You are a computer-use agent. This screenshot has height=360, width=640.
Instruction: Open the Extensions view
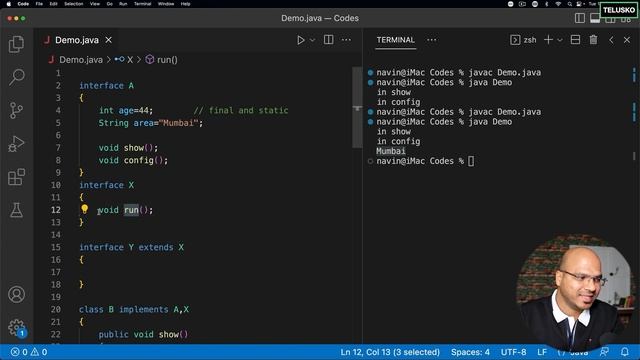pyautogui.click(x=16, y=177)
